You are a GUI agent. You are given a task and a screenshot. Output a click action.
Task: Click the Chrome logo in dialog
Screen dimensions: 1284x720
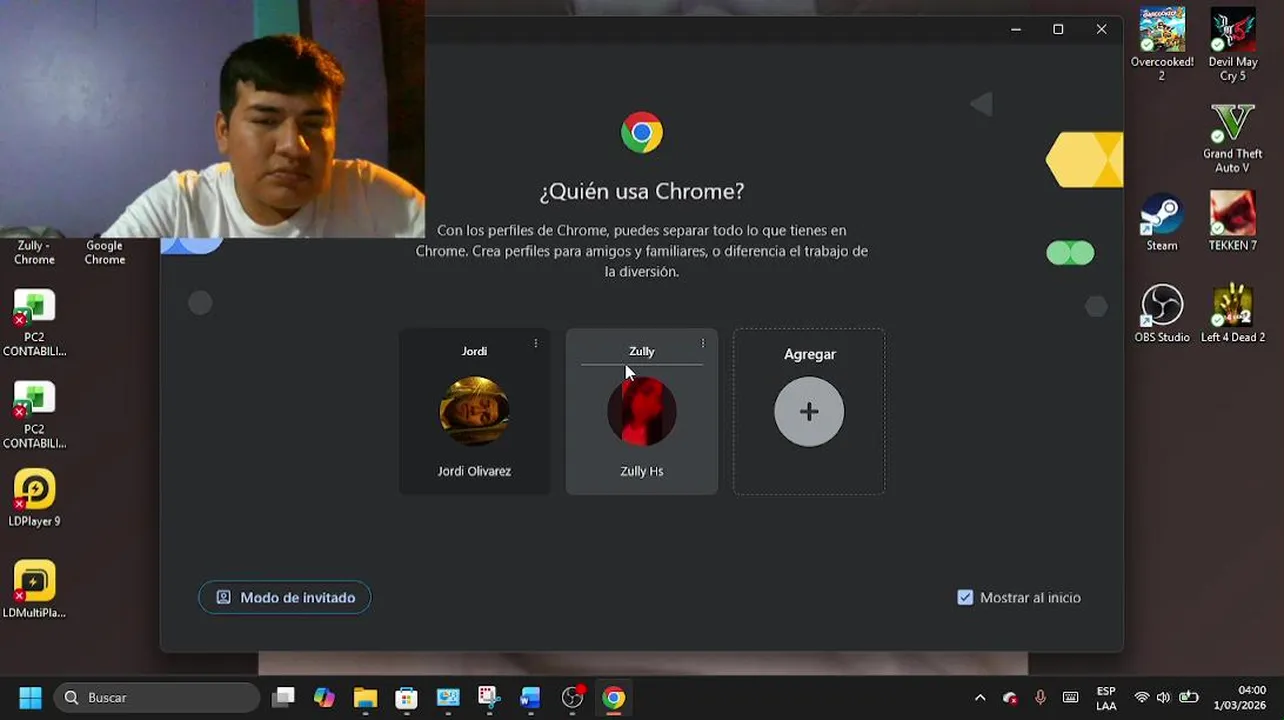(x=642, y=132)
